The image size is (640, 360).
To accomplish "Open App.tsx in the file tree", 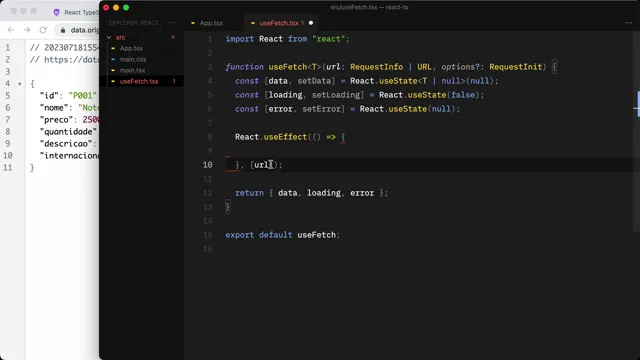I will (x=131, y=48).
